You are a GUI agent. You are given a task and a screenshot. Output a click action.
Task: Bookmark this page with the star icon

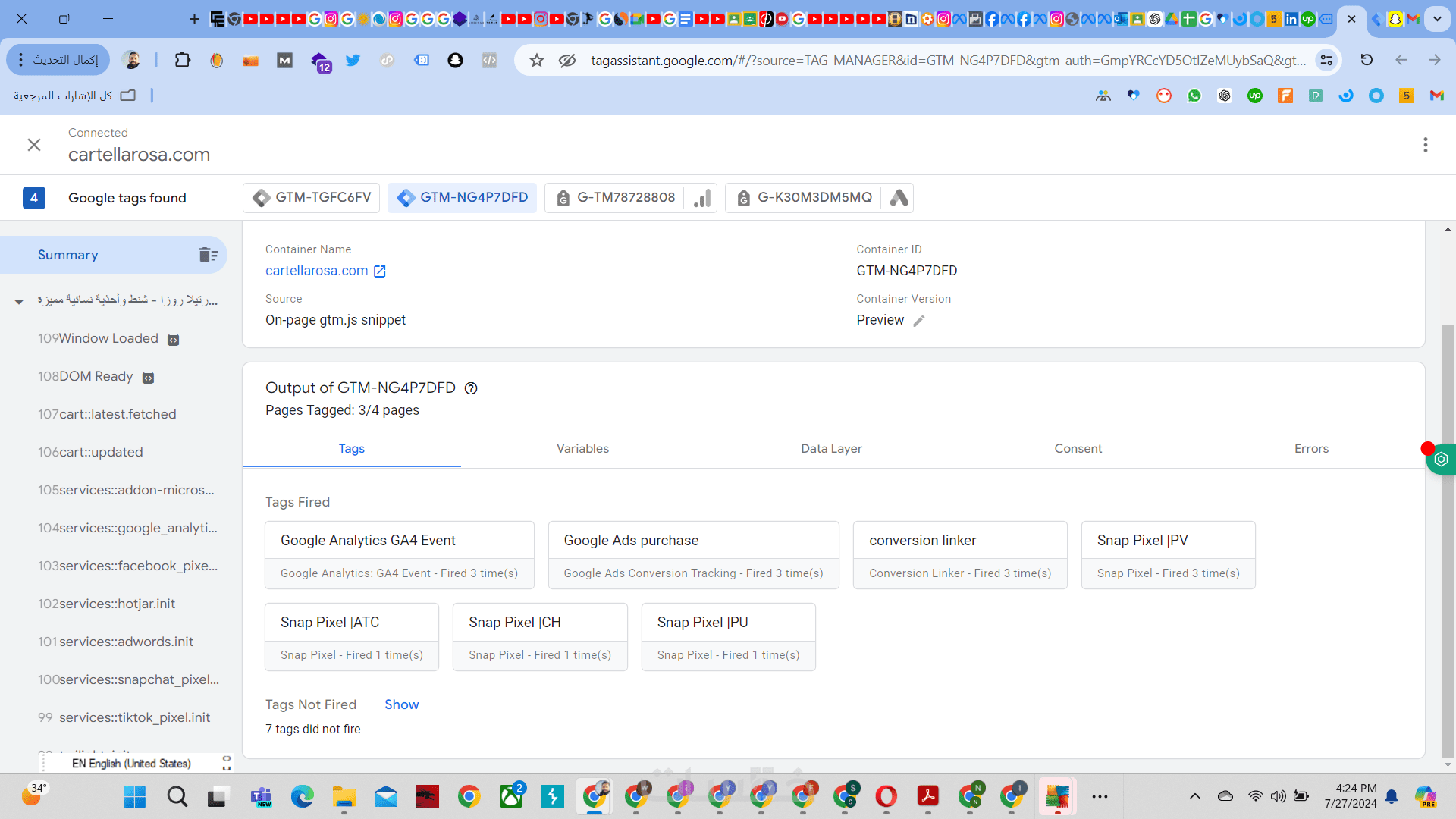tap(537, 60)
